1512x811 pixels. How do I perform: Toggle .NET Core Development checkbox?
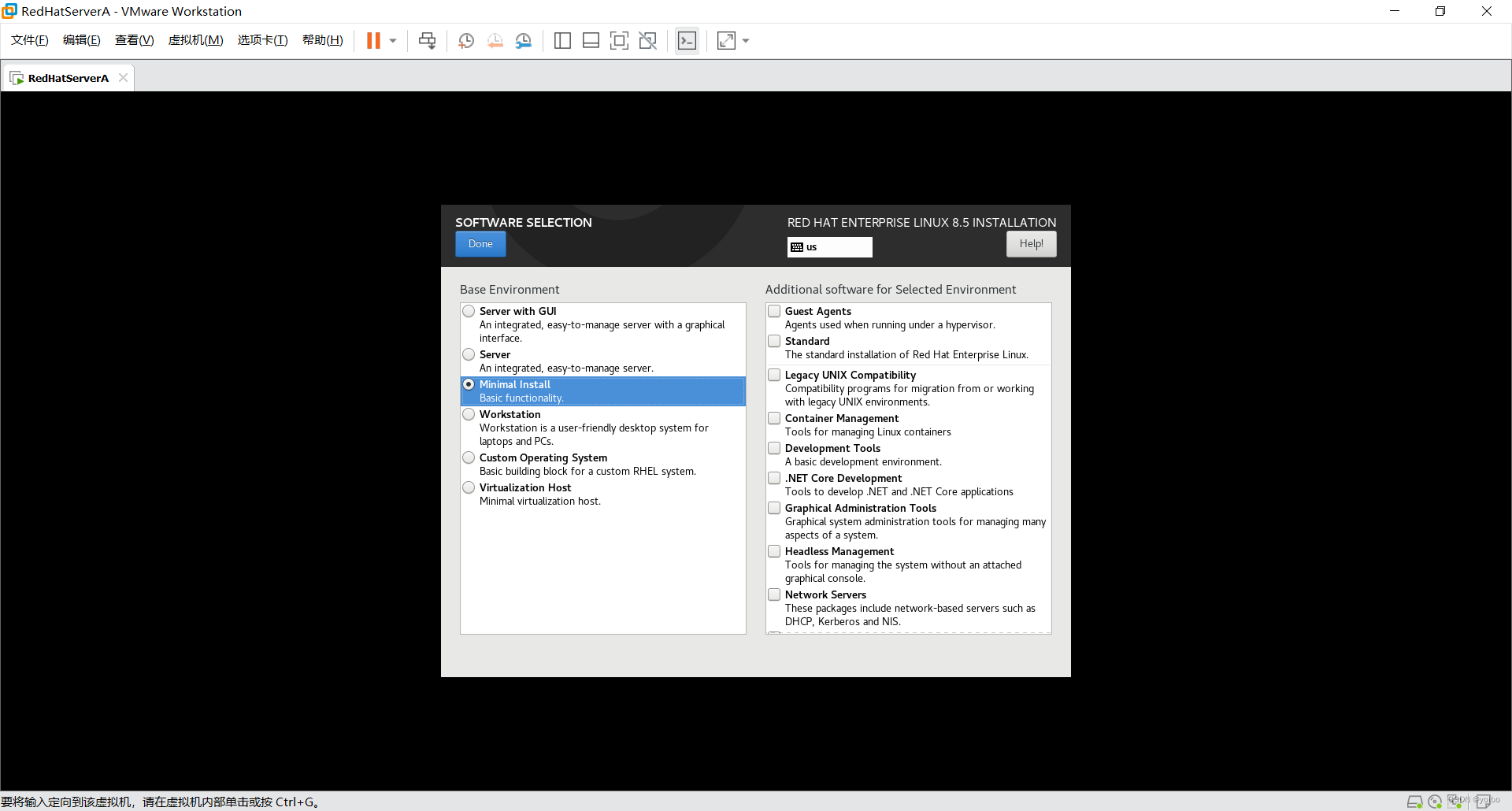tap(774, 478)
